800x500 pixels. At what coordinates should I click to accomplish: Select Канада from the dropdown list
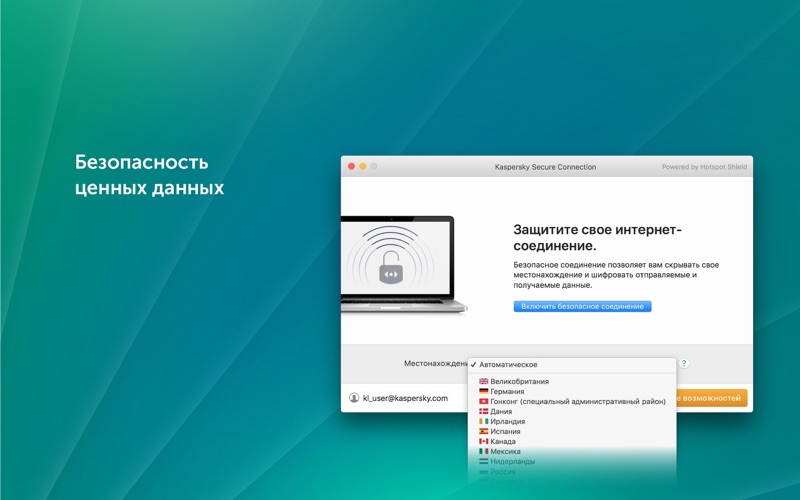click(x=572, y=441)
